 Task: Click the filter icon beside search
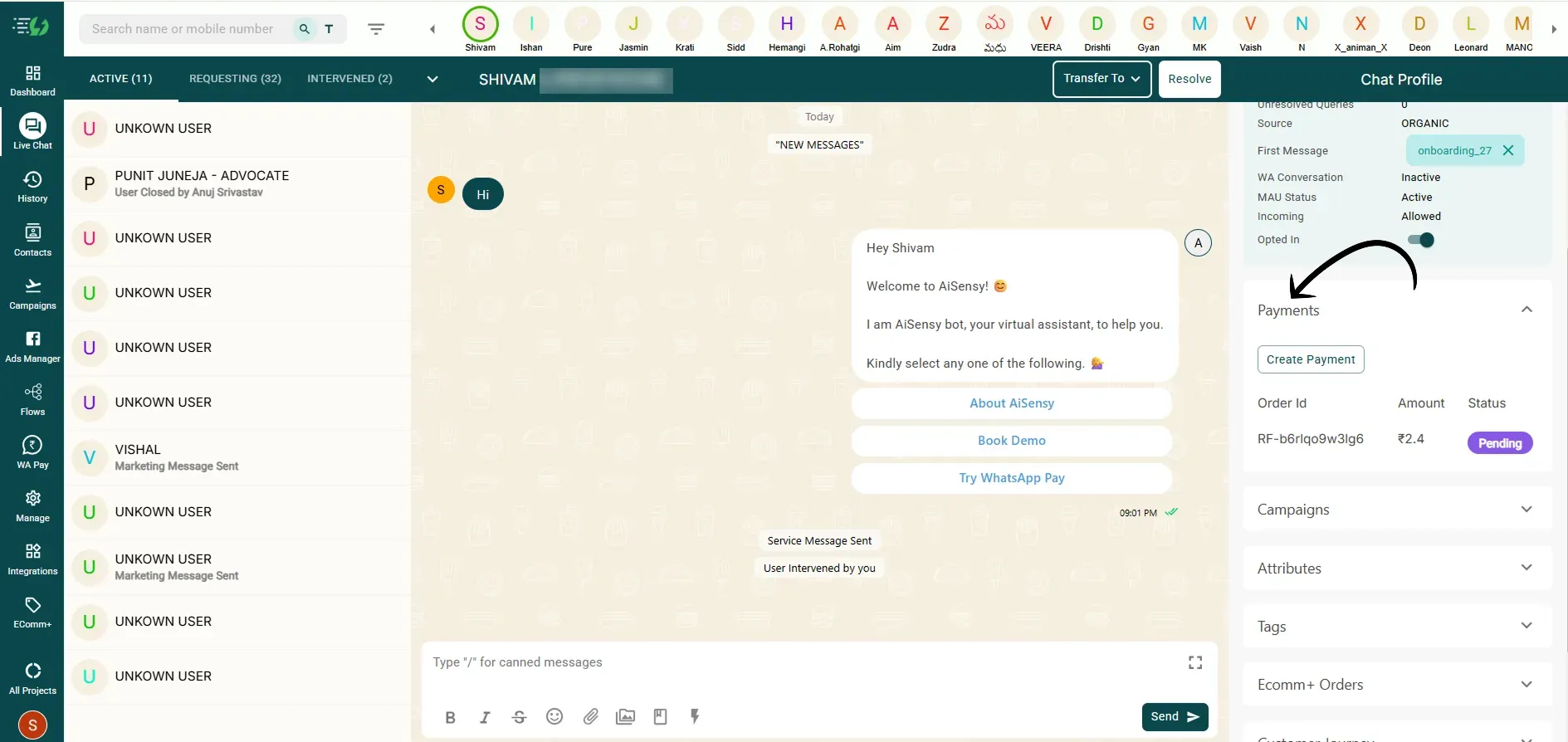point(376,29)
